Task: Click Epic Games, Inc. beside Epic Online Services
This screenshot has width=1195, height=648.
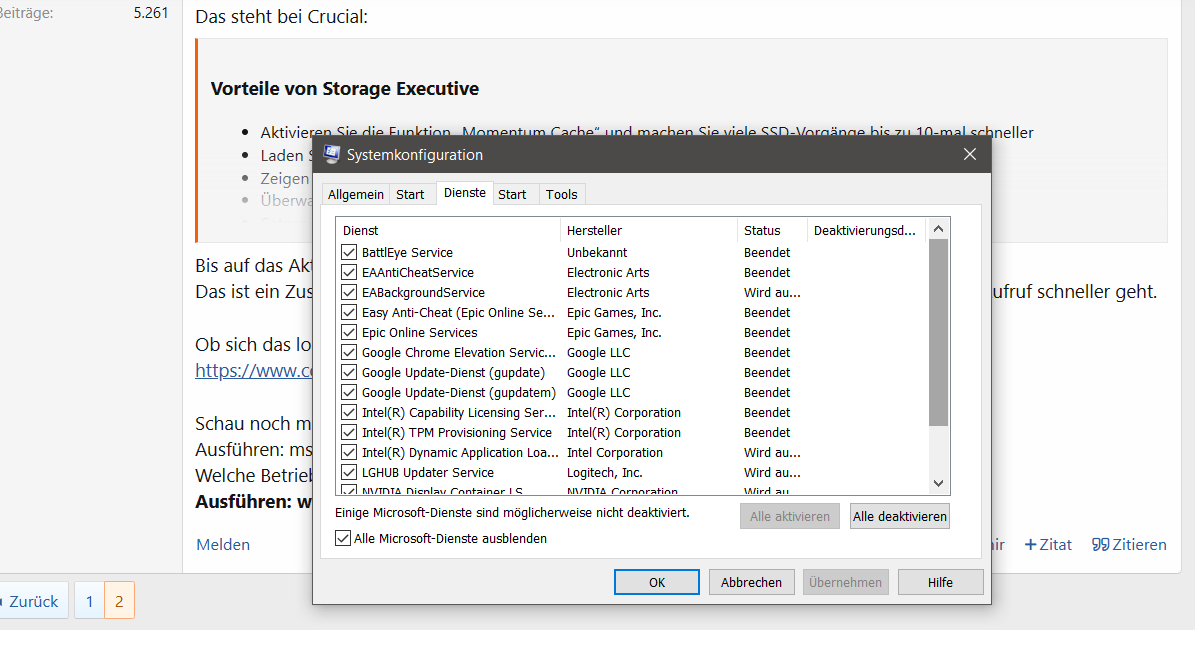Action: tap(614, 332)
